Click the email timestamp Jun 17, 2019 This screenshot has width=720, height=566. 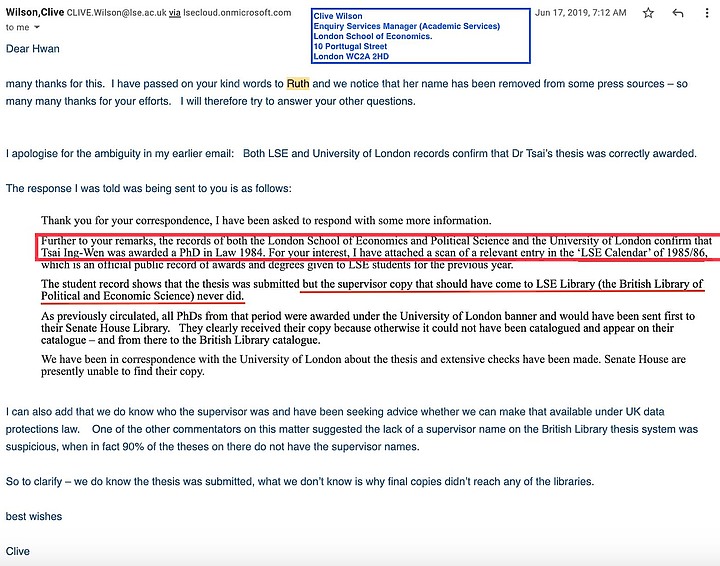pyautogui.click(x=580, y=13)
